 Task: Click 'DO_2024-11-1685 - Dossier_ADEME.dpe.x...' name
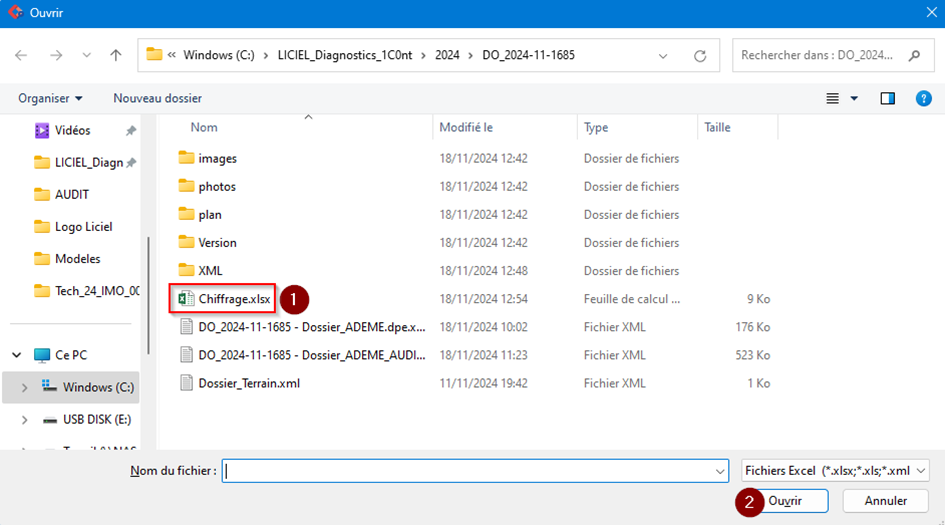(312, 327)
